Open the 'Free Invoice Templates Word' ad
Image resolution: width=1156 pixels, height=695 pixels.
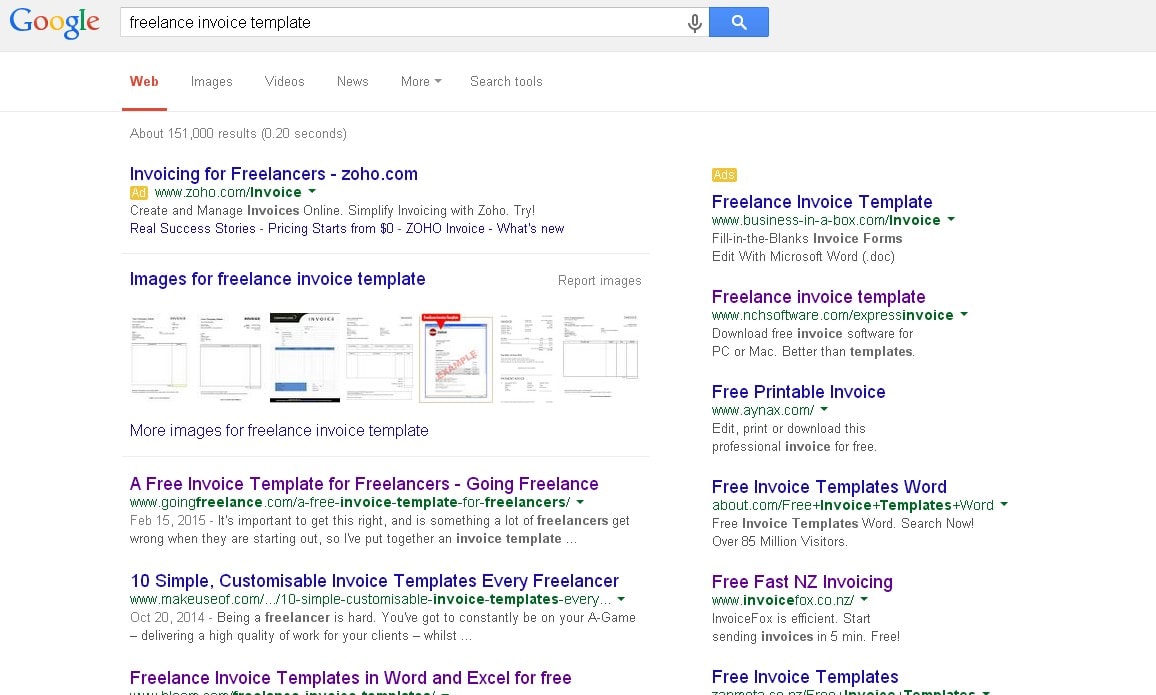829,487
